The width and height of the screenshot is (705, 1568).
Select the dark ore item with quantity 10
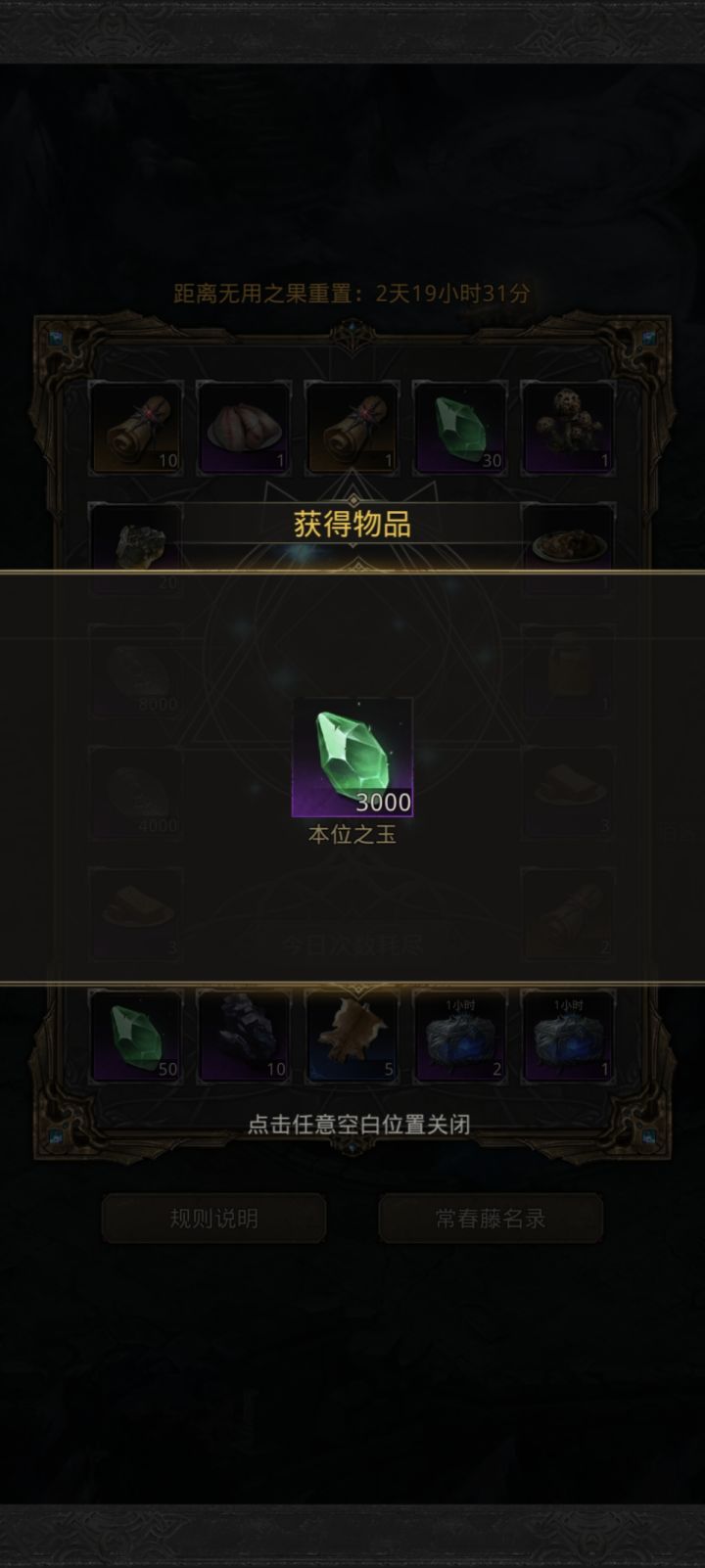[x=244, y=1036]
